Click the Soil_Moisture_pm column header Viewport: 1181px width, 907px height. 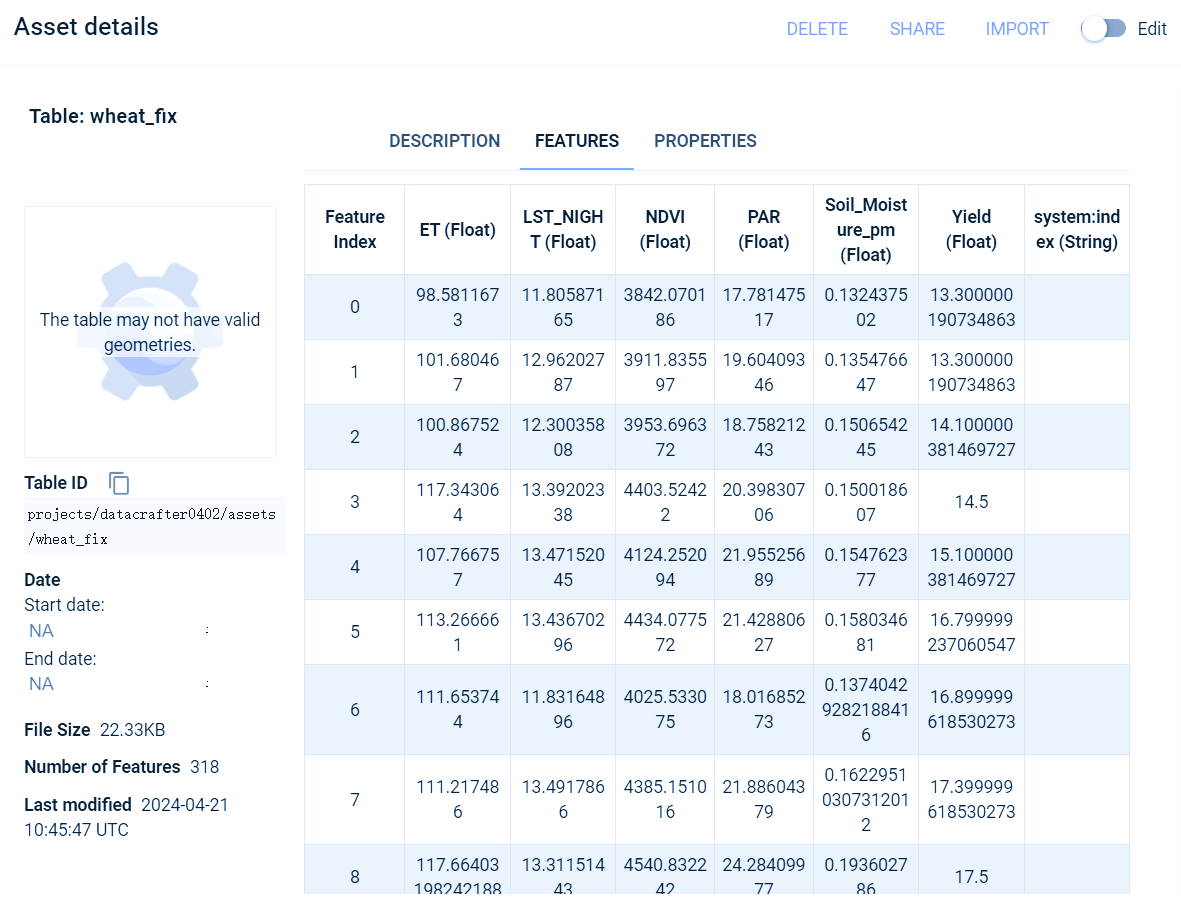pyautogui.click(x=865, y=229)
